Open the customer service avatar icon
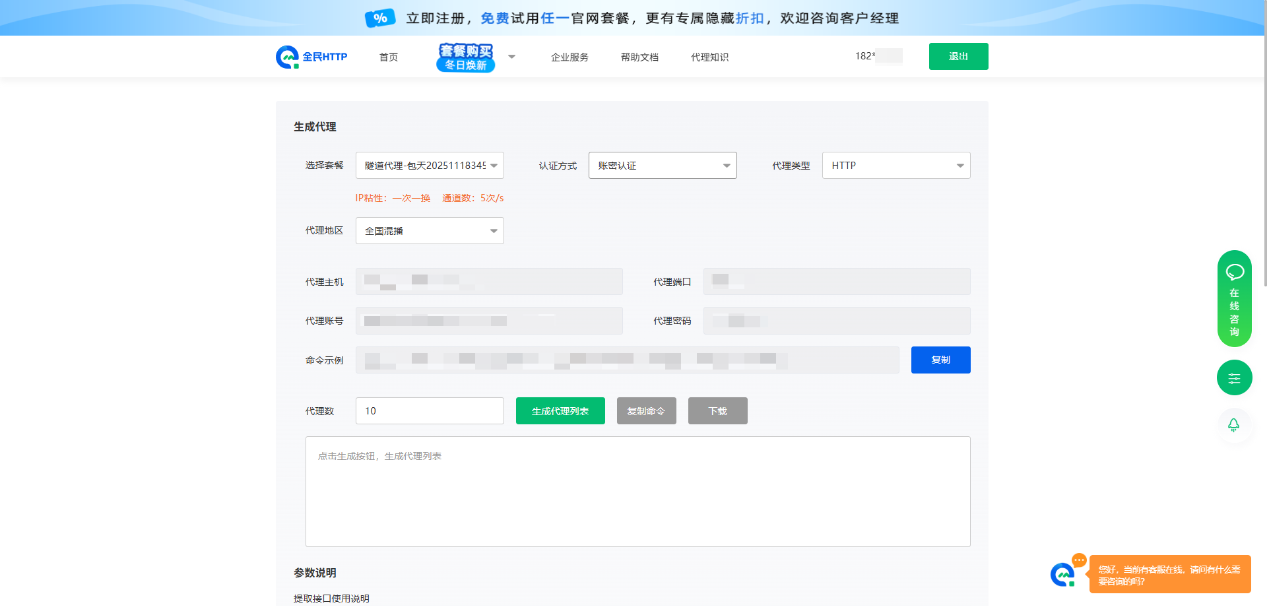Image resolution: width=1267 pixels, height=606 pixels. [1062, 574]
